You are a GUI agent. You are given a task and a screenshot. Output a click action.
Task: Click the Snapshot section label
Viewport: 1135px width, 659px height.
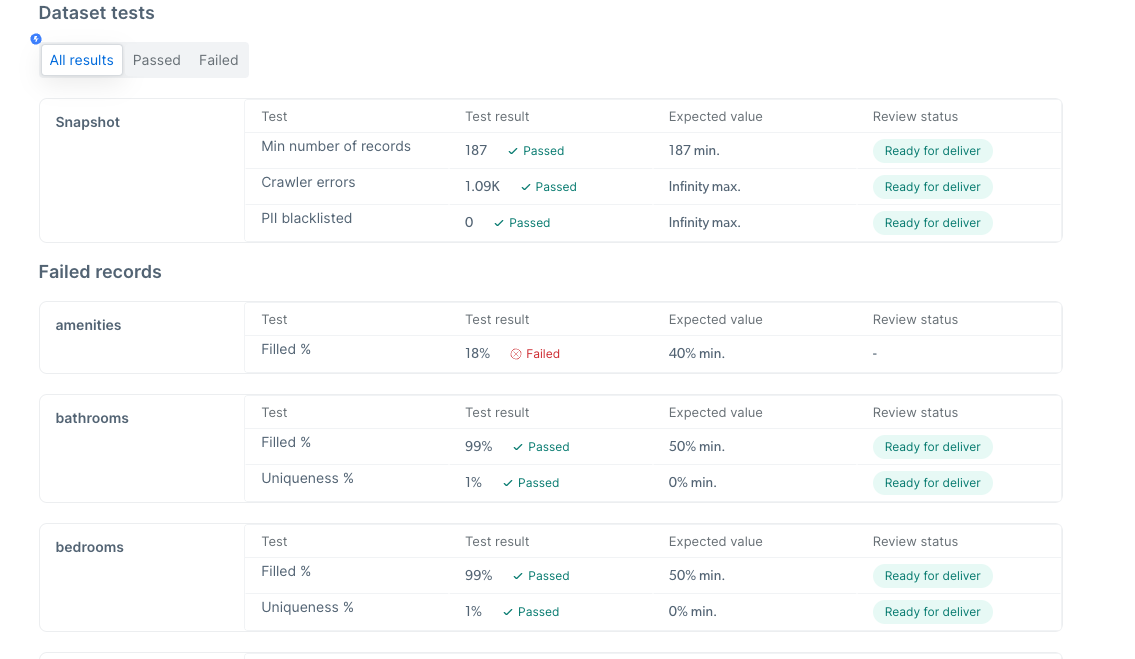(87, 122)
